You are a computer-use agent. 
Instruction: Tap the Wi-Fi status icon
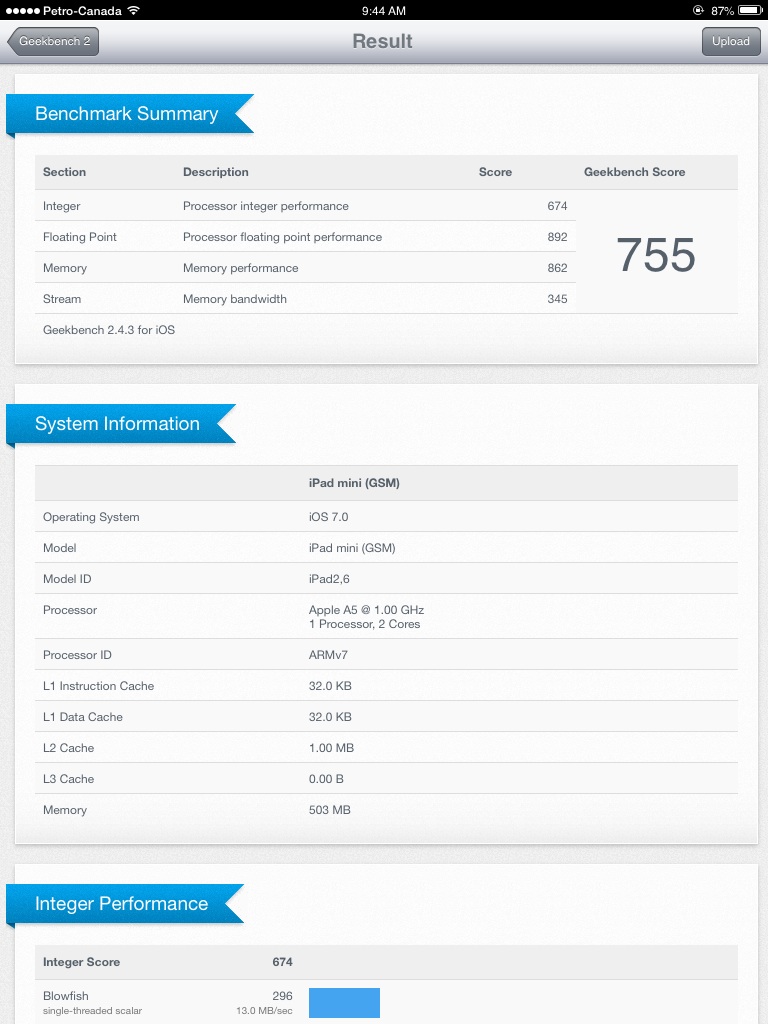click(x=134, y=10)
